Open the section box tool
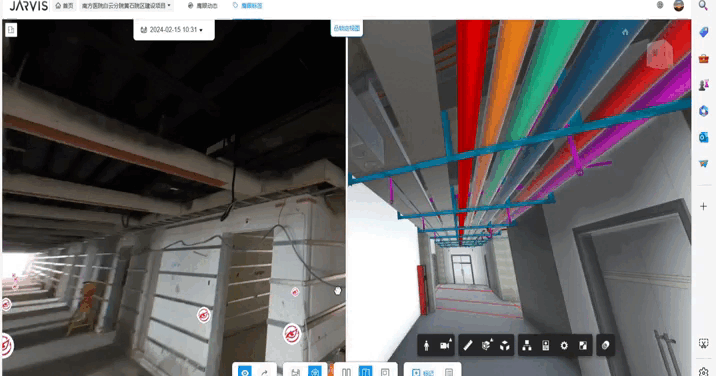Image resolution: width=716 pixels, height=376 pixels. click(487, 345)
